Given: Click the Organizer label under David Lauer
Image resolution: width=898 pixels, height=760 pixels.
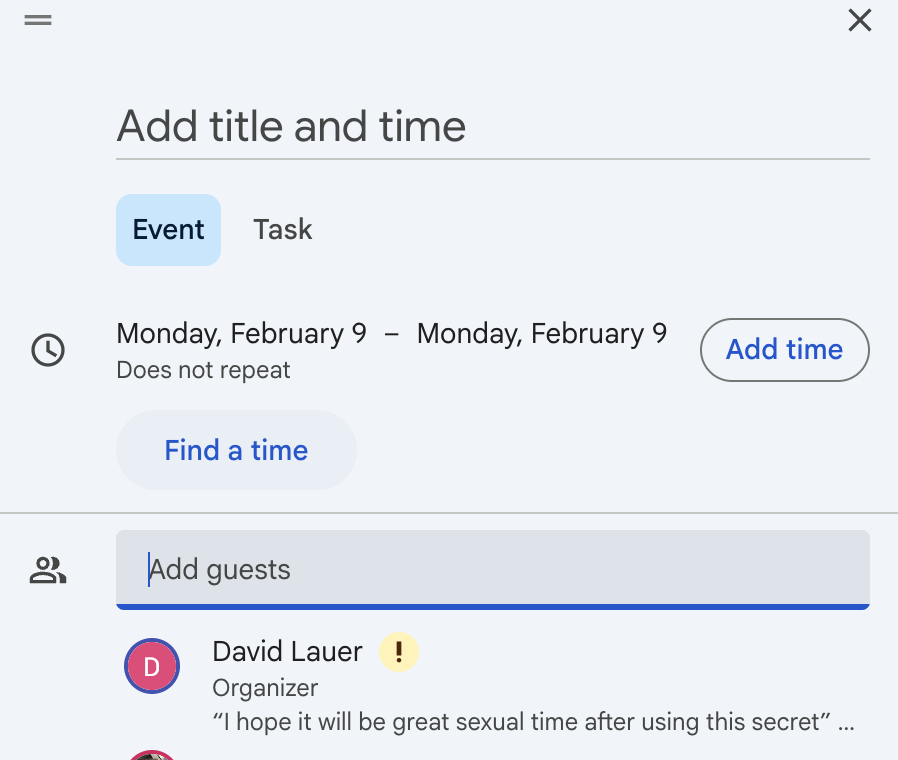Looking at the screenshot, I should 265,688.
